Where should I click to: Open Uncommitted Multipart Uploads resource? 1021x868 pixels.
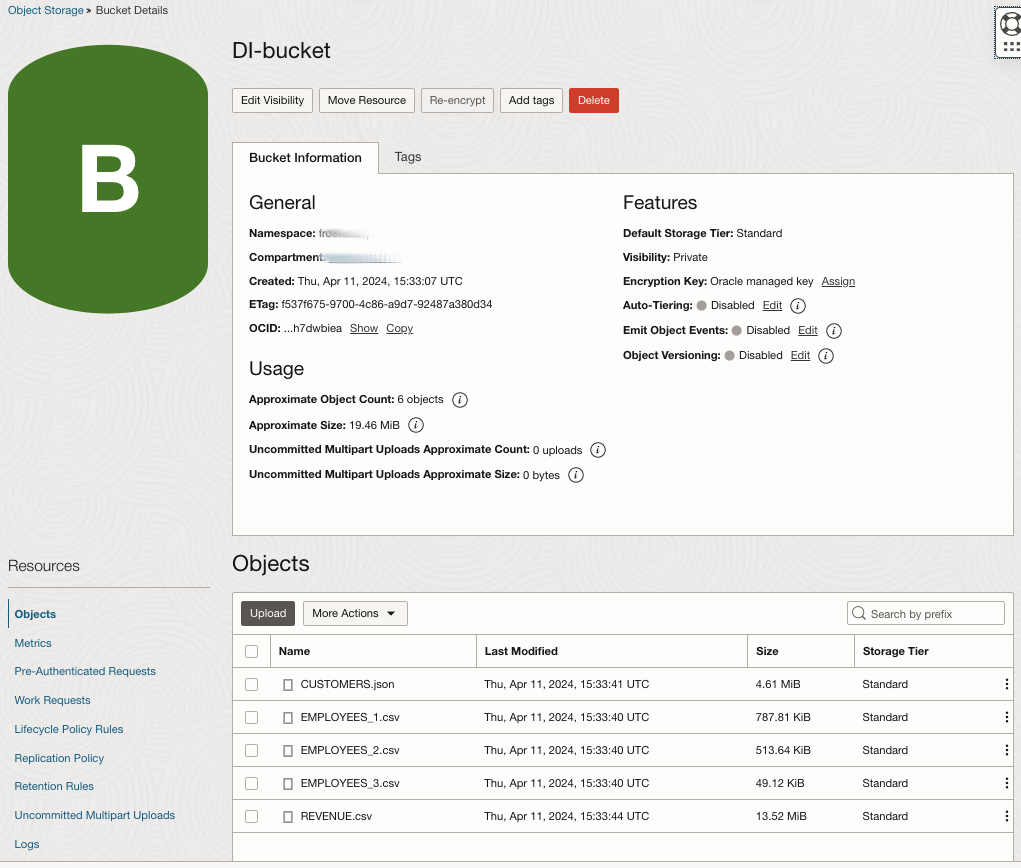pyautogui.click(x=94, y=815)
